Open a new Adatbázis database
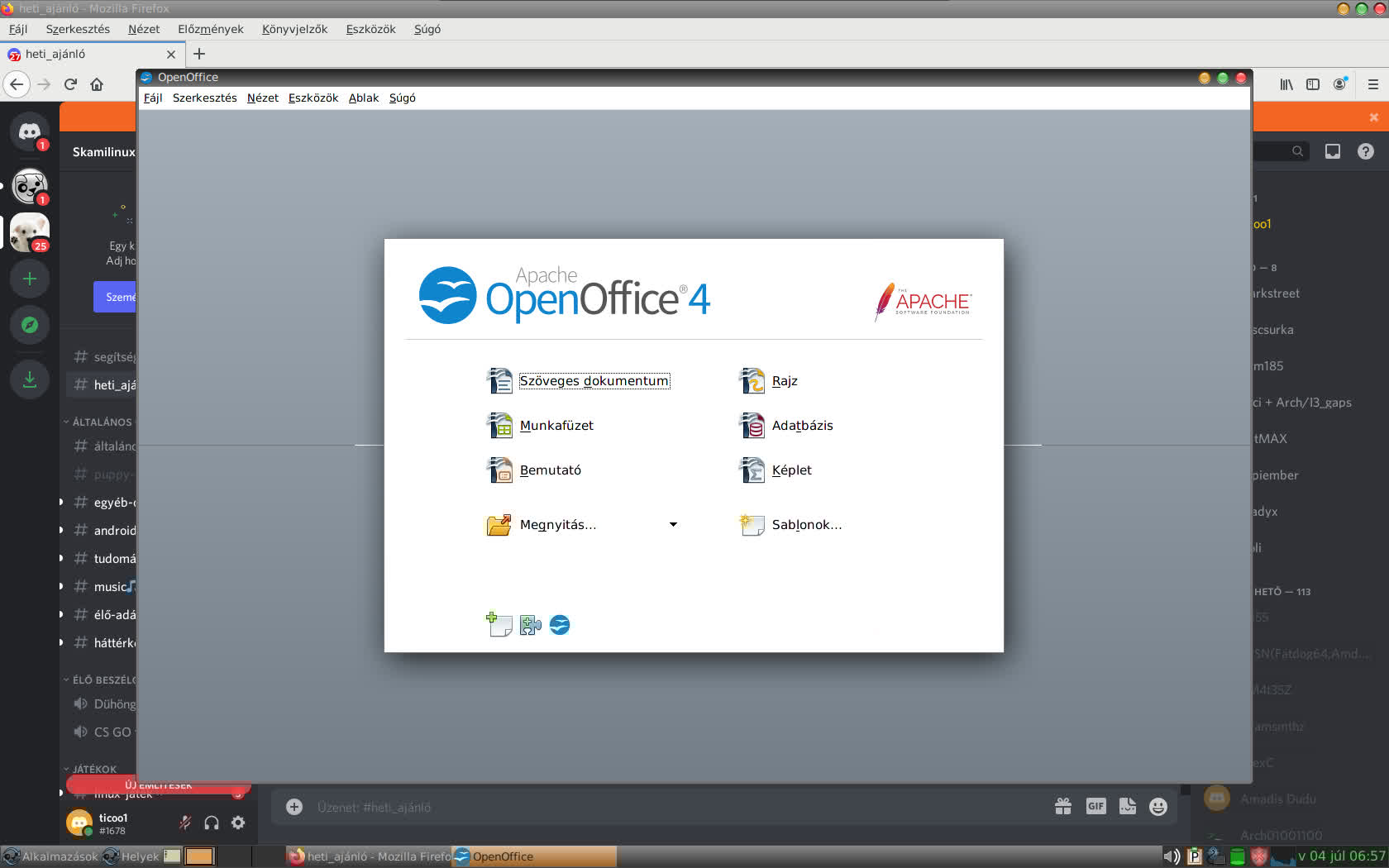Screen dimensions: 1389x868 pos(802,426)
